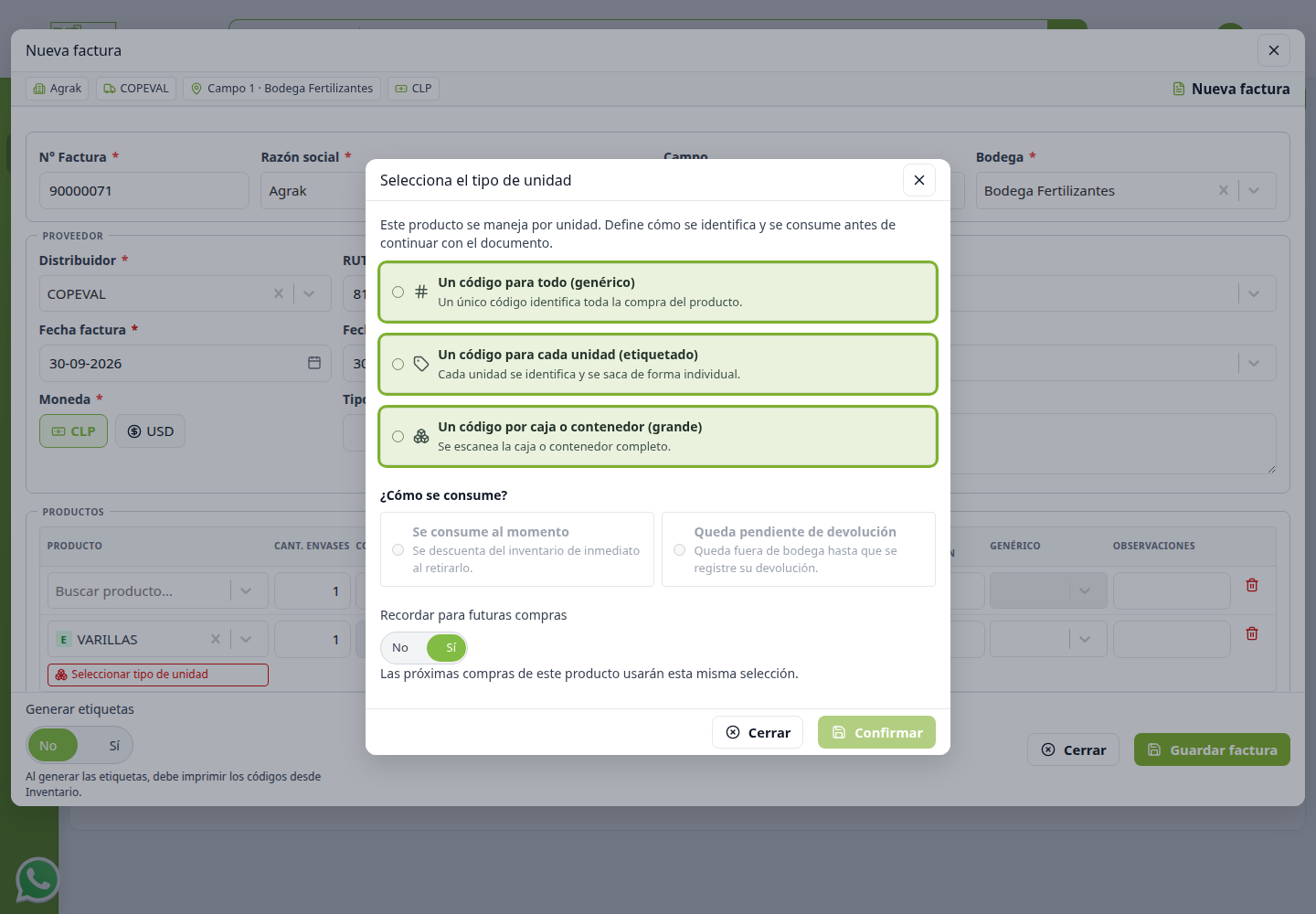Image resolution: width=1316 pixels, height=914 pixels.
Task: Clear the COPEVAL distributor with X icon
Action: (x=279, y=293)
